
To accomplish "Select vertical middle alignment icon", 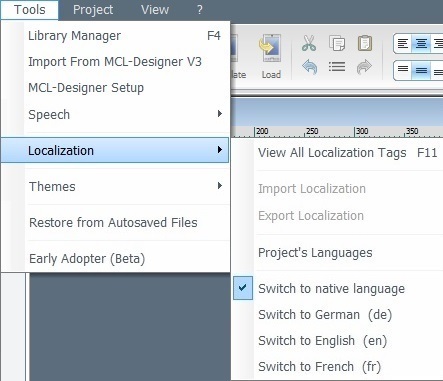I will pos(421,70).
